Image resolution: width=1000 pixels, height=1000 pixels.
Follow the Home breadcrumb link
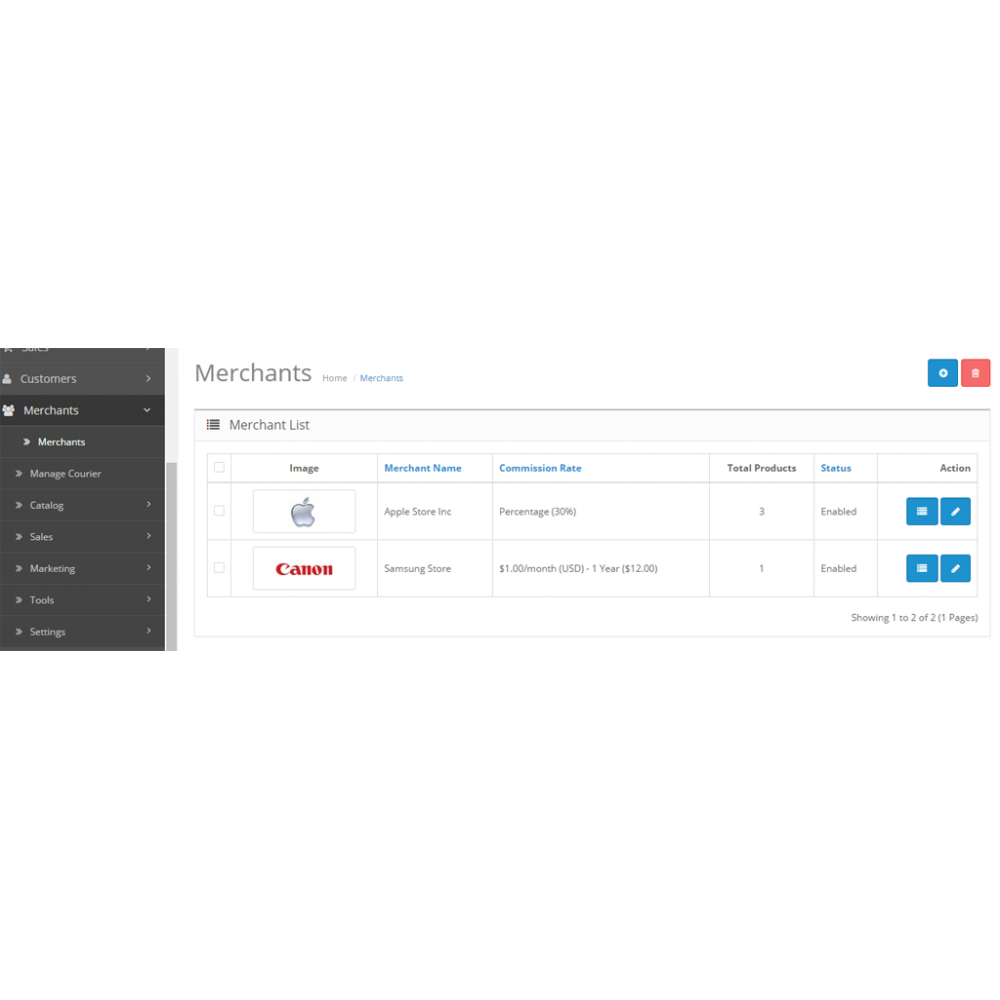(x=334, y=378)
